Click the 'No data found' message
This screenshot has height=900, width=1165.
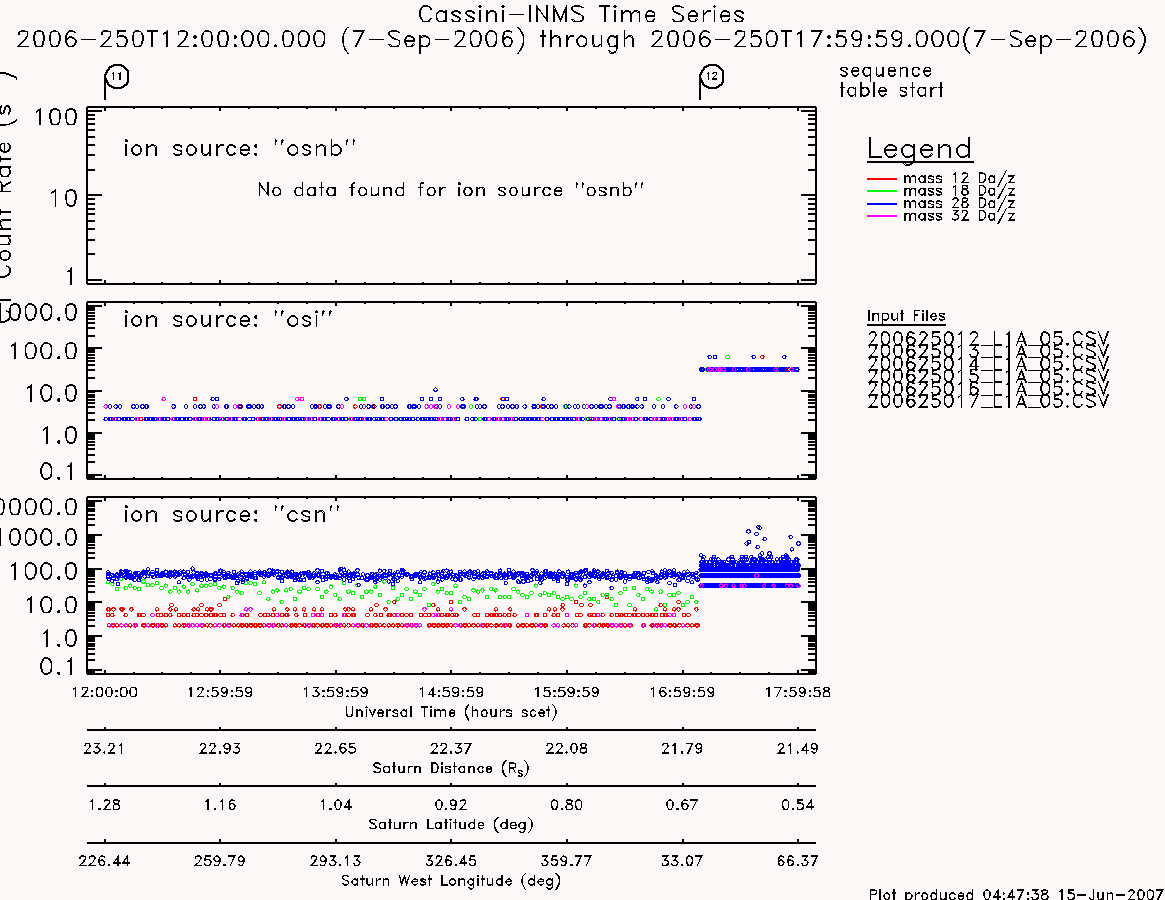450,190
